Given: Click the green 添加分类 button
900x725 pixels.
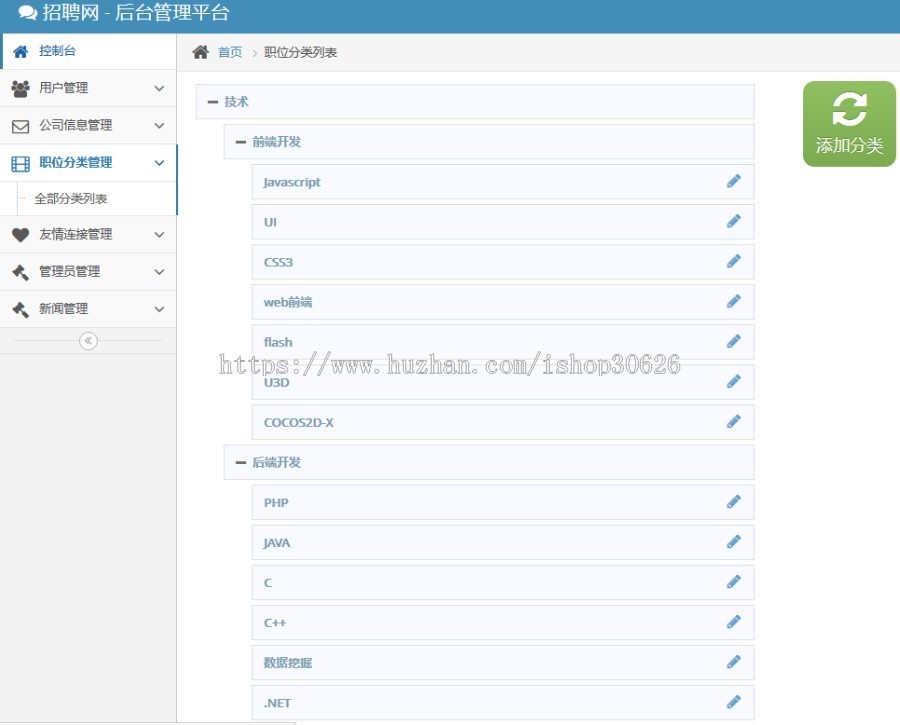Looking at the screenshot, I should (x=848, y=122).
